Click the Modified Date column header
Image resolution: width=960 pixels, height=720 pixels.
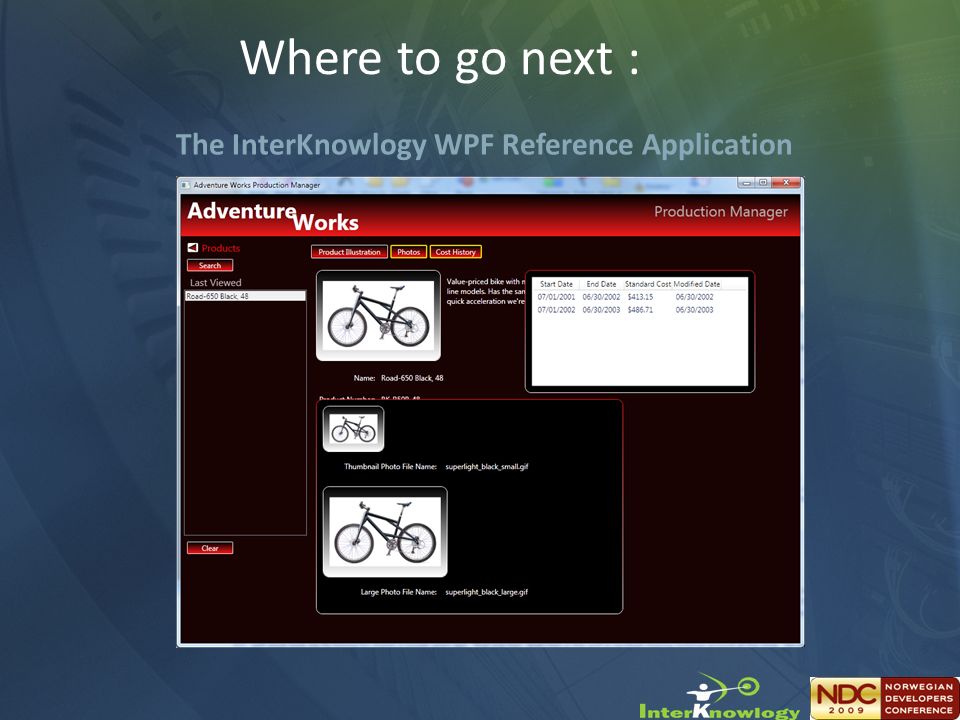(697, 284)
